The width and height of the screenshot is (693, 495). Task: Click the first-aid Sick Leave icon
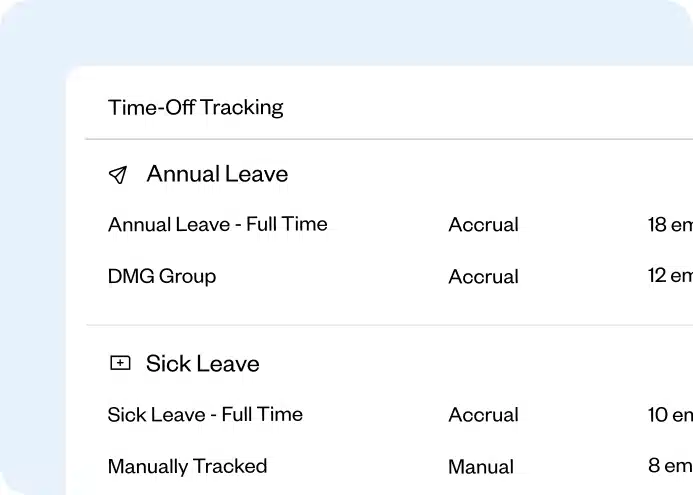(120, 364)
